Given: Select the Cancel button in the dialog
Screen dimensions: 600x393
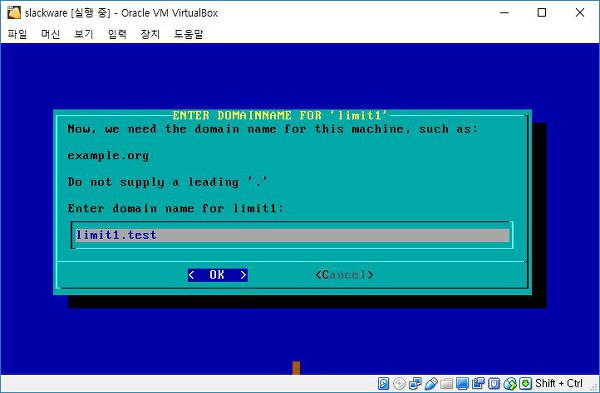Looking at the screenshot, I should pos(344,275).
